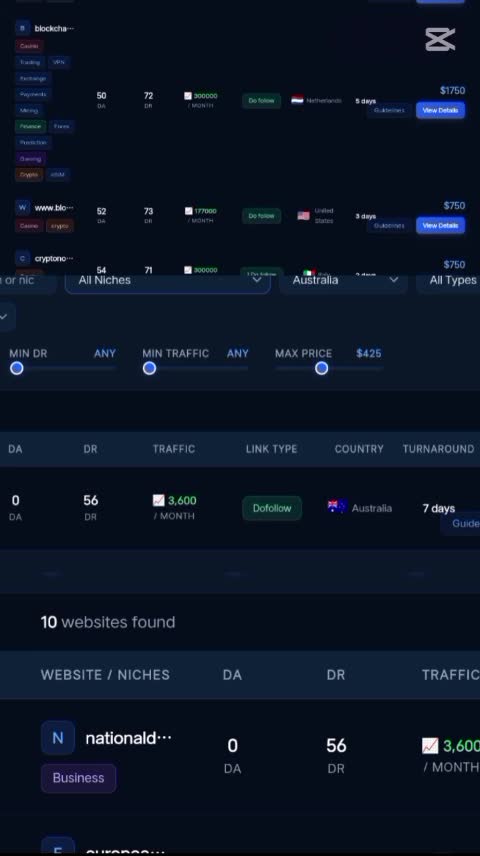Sort by the TURNAROUND column header
Screen dimensions: 480x856
pyautogui.click(x=438, y=449)
